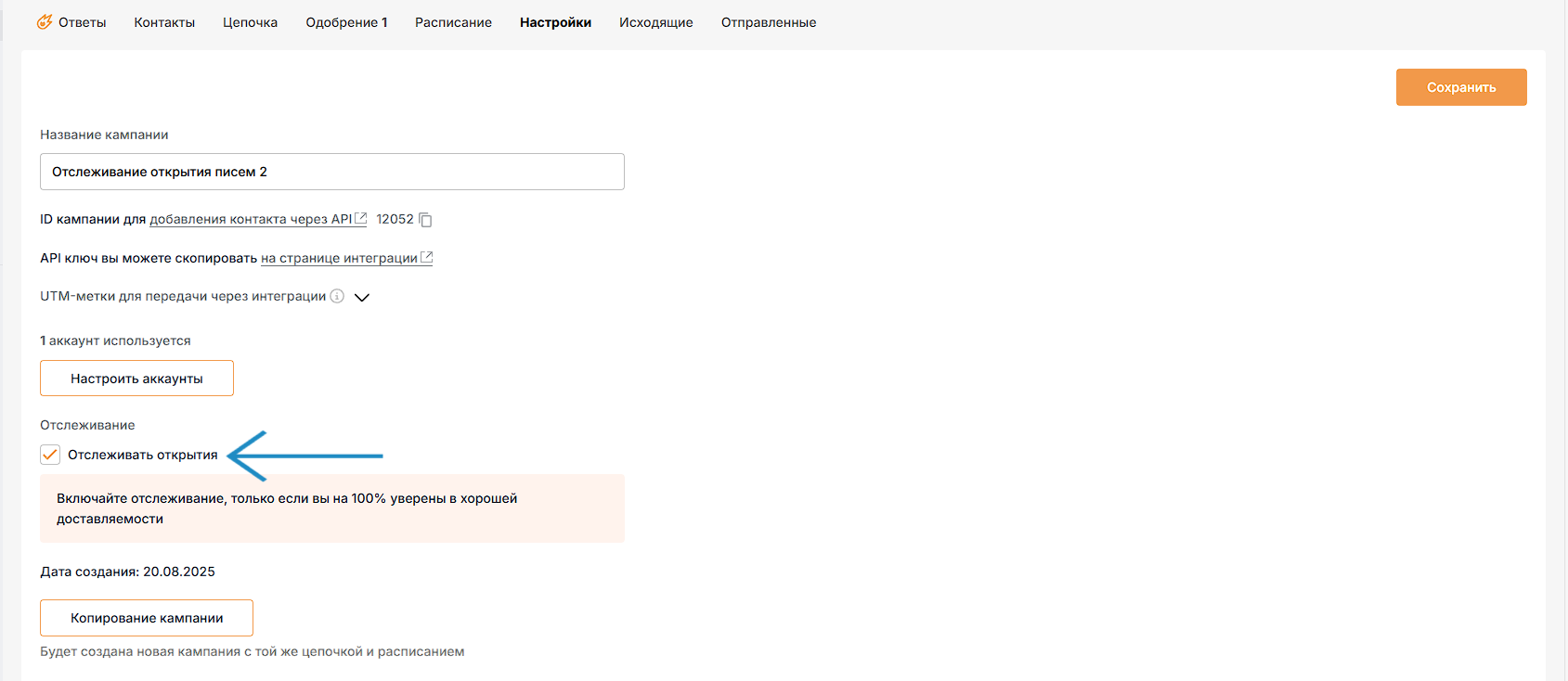
Task: Go to the Одобрение 1 tab
Action: click(346, 22)
